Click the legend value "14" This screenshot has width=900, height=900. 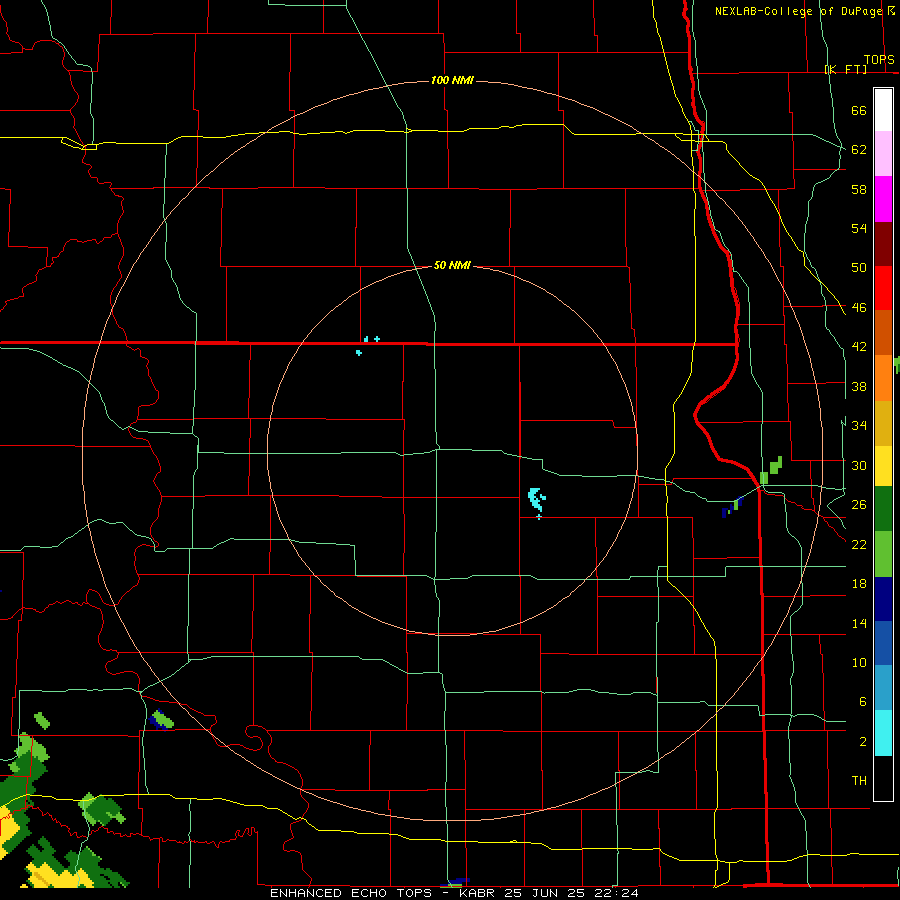coord(859,623)
